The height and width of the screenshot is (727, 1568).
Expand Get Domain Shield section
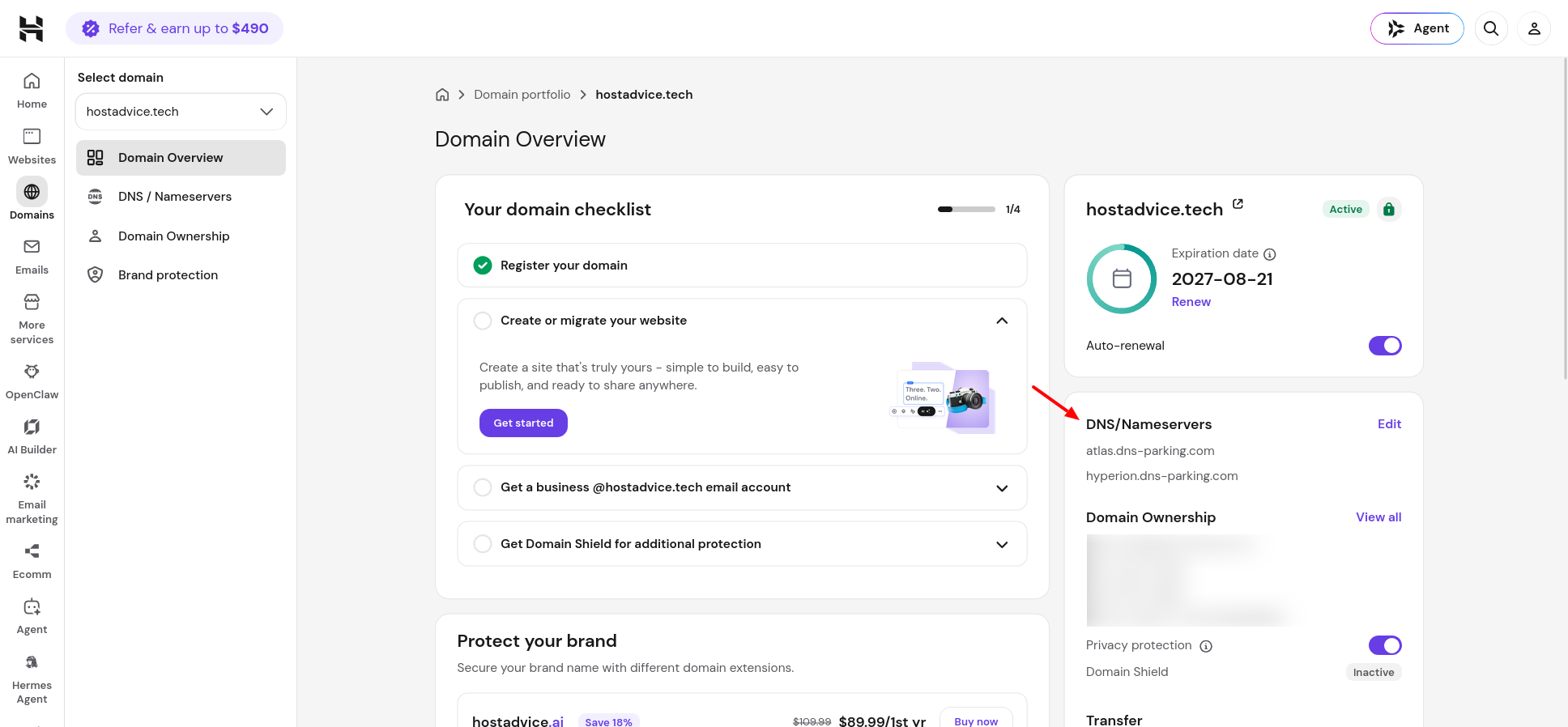1002,545
